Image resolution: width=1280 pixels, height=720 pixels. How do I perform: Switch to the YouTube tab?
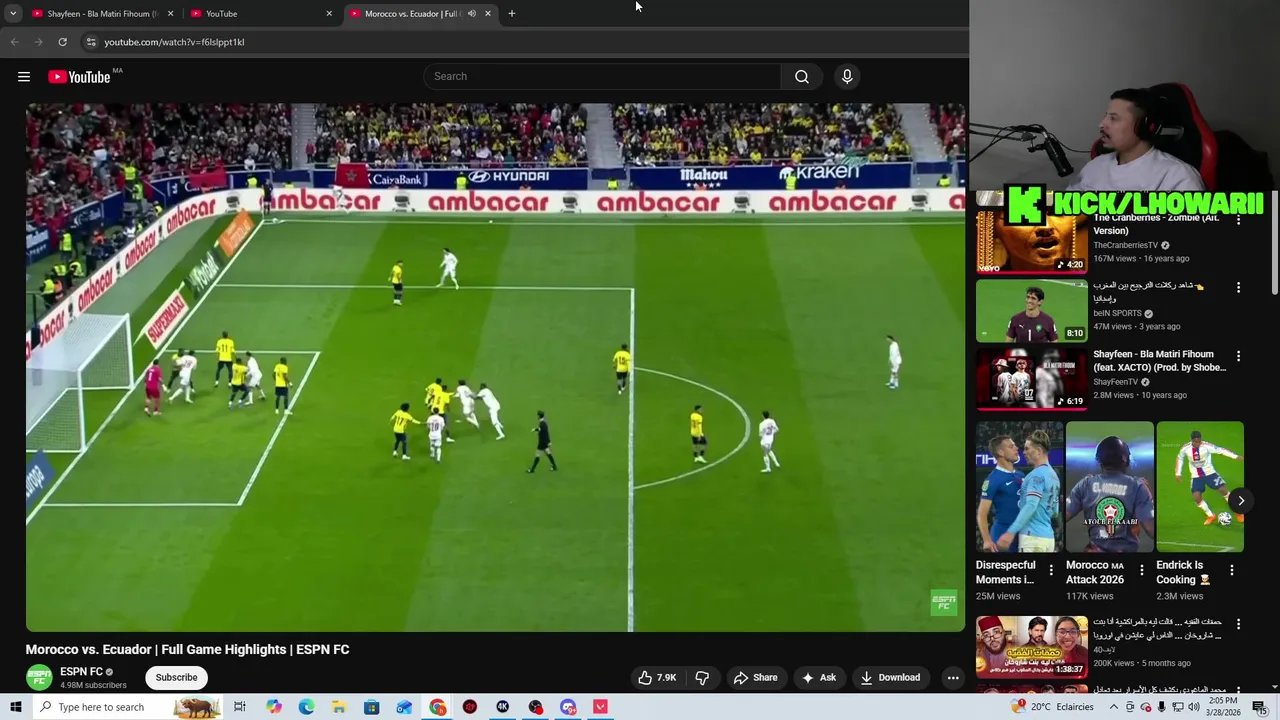tap(262, 14)
